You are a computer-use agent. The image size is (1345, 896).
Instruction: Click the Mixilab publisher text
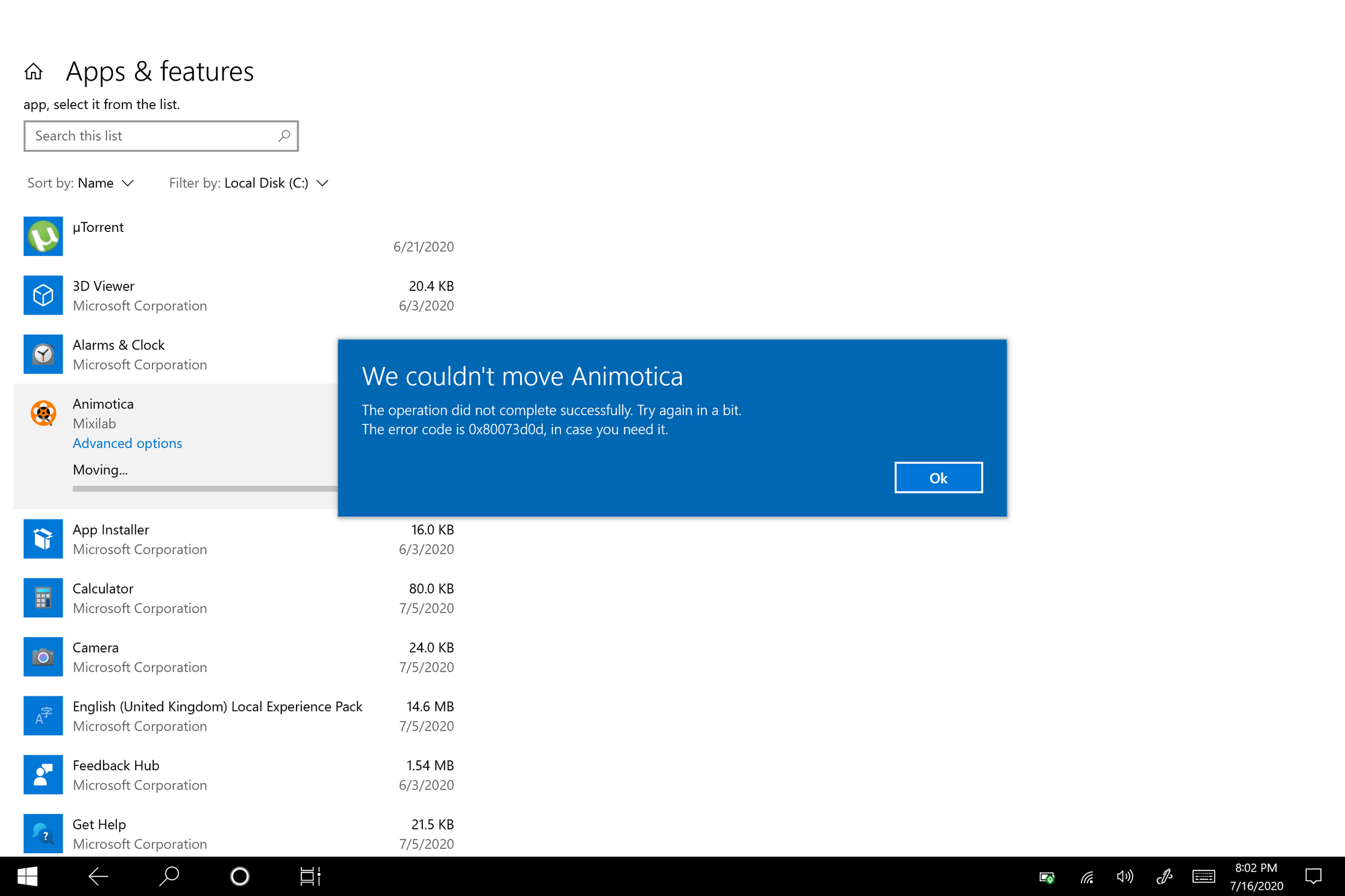(x=94, y=423)
